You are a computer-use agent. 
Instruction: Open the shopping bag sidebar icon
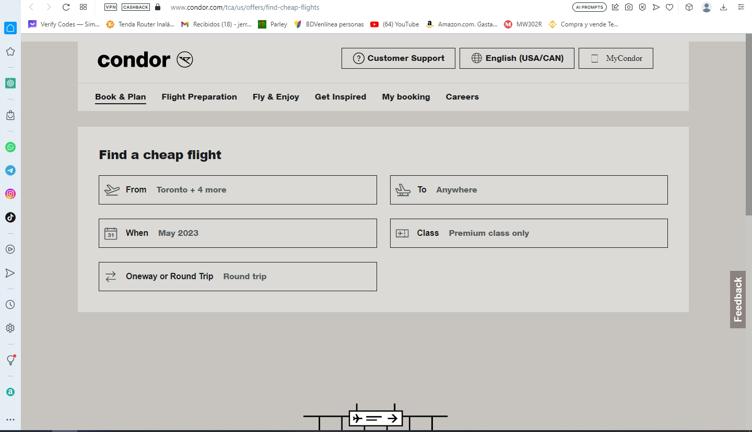tap(10, 115)
